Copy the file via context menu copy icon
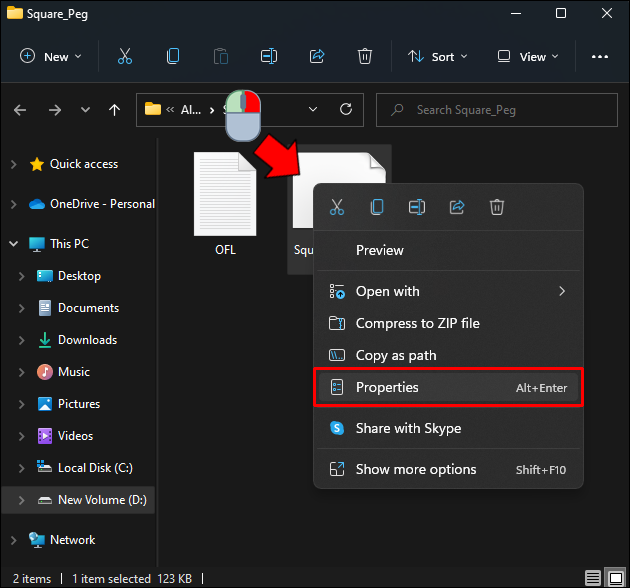 (377, 207)
